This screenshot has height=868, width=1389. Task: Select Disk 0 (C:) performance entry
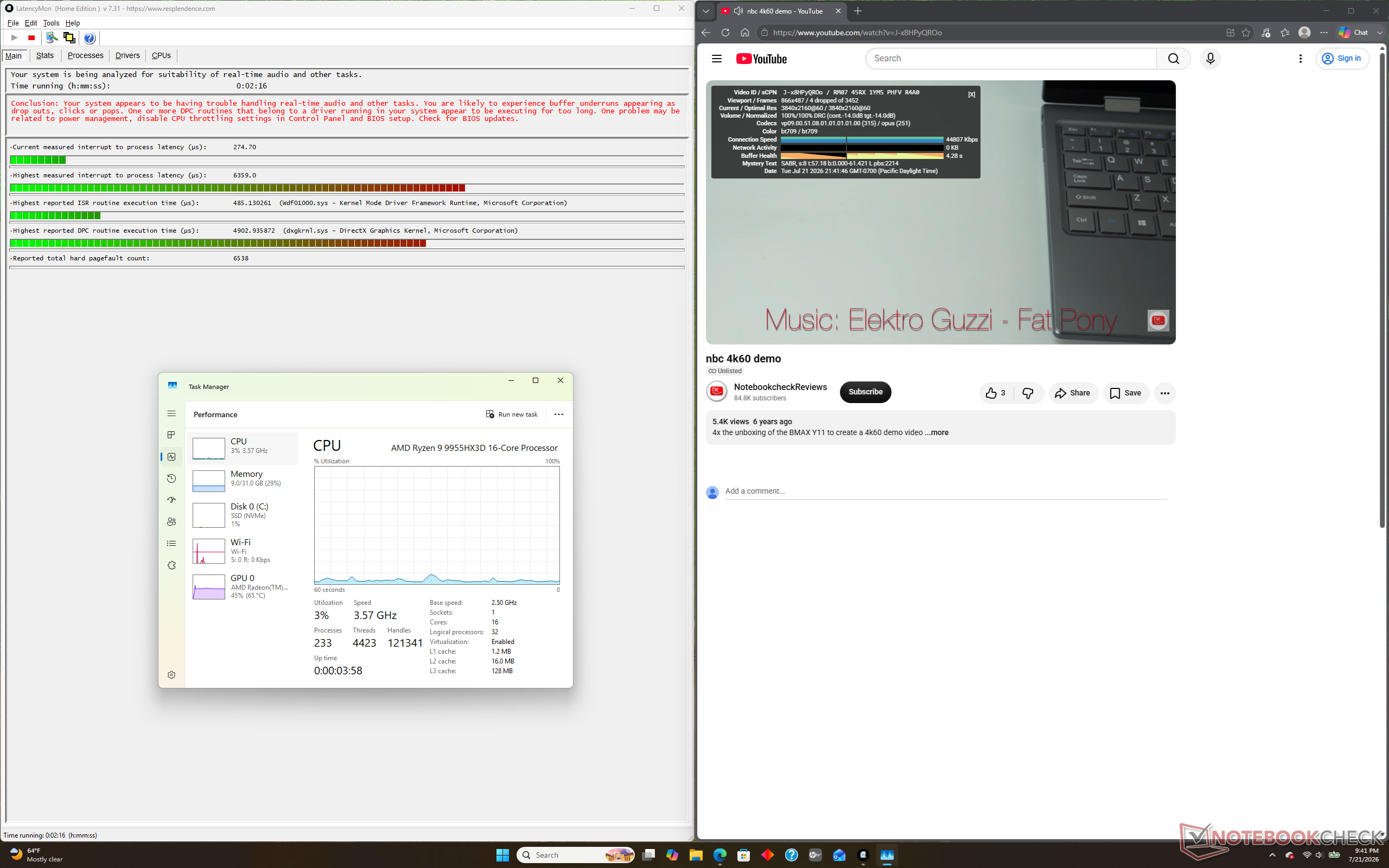click(x=242, y=515)
